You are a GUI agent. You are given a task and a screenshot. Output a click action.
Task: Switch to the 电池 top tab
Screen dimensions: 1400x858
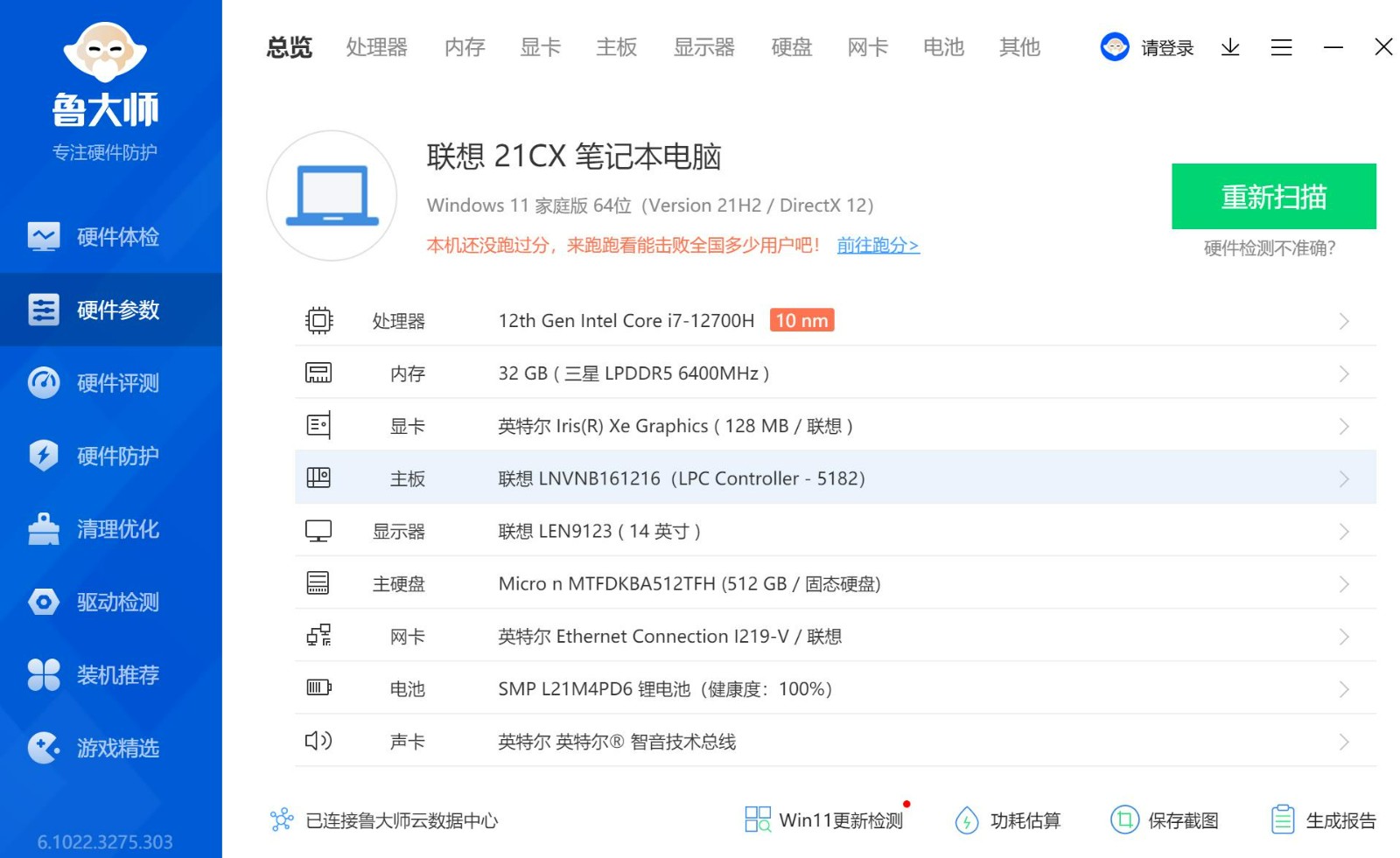[x=944, y=47]
